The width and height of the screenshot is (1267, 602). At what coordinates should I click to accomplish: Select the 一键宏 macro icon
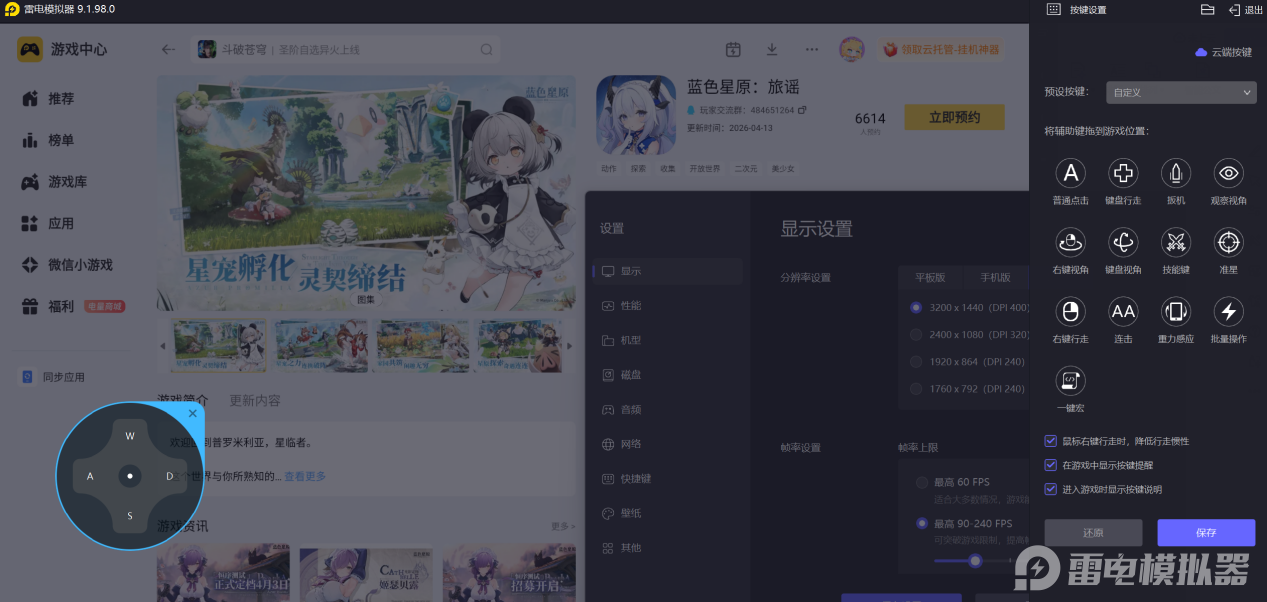coord(1070,380)
